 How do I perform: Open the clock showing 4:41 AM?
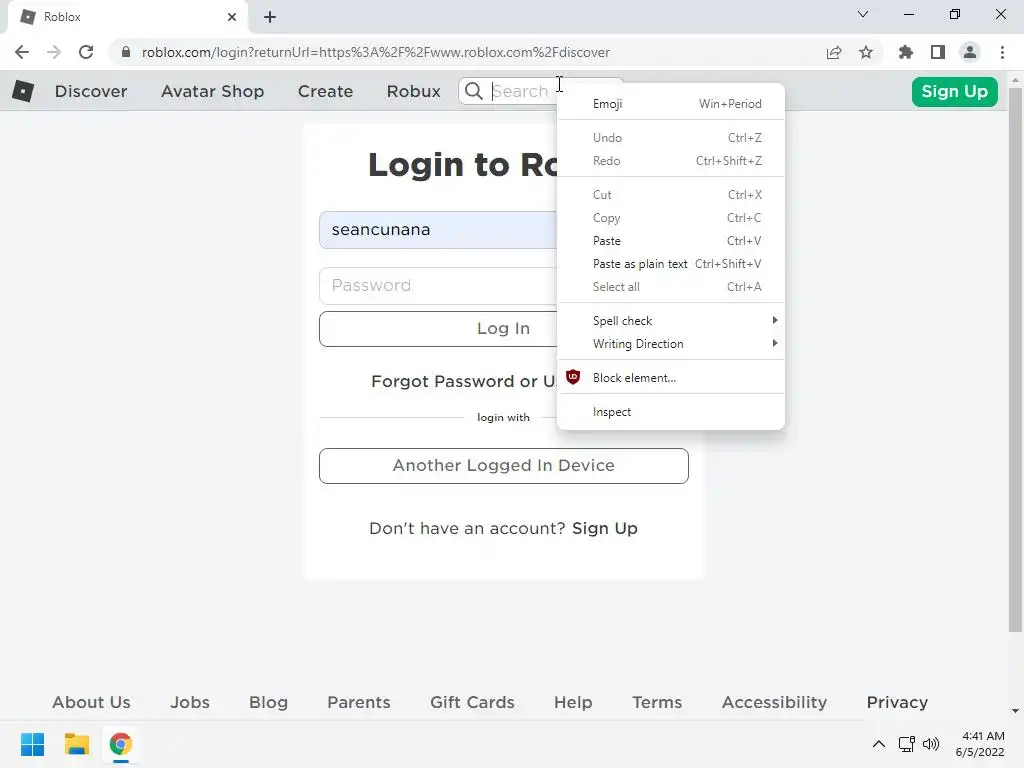pyautogui.click(x=980, y=744)
